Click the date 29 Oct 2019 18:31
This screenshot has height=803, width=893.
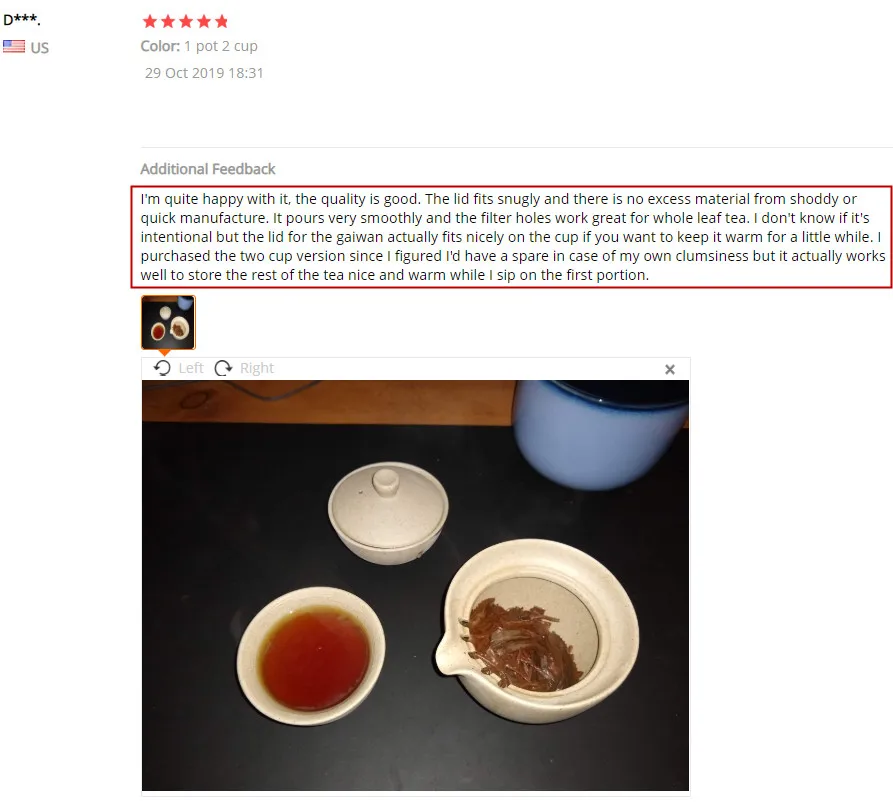[x=204, y=73]
